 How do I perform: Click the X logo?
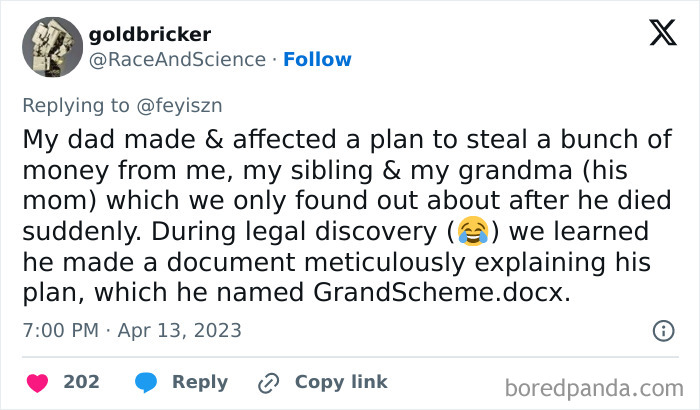tap(662, 34)
